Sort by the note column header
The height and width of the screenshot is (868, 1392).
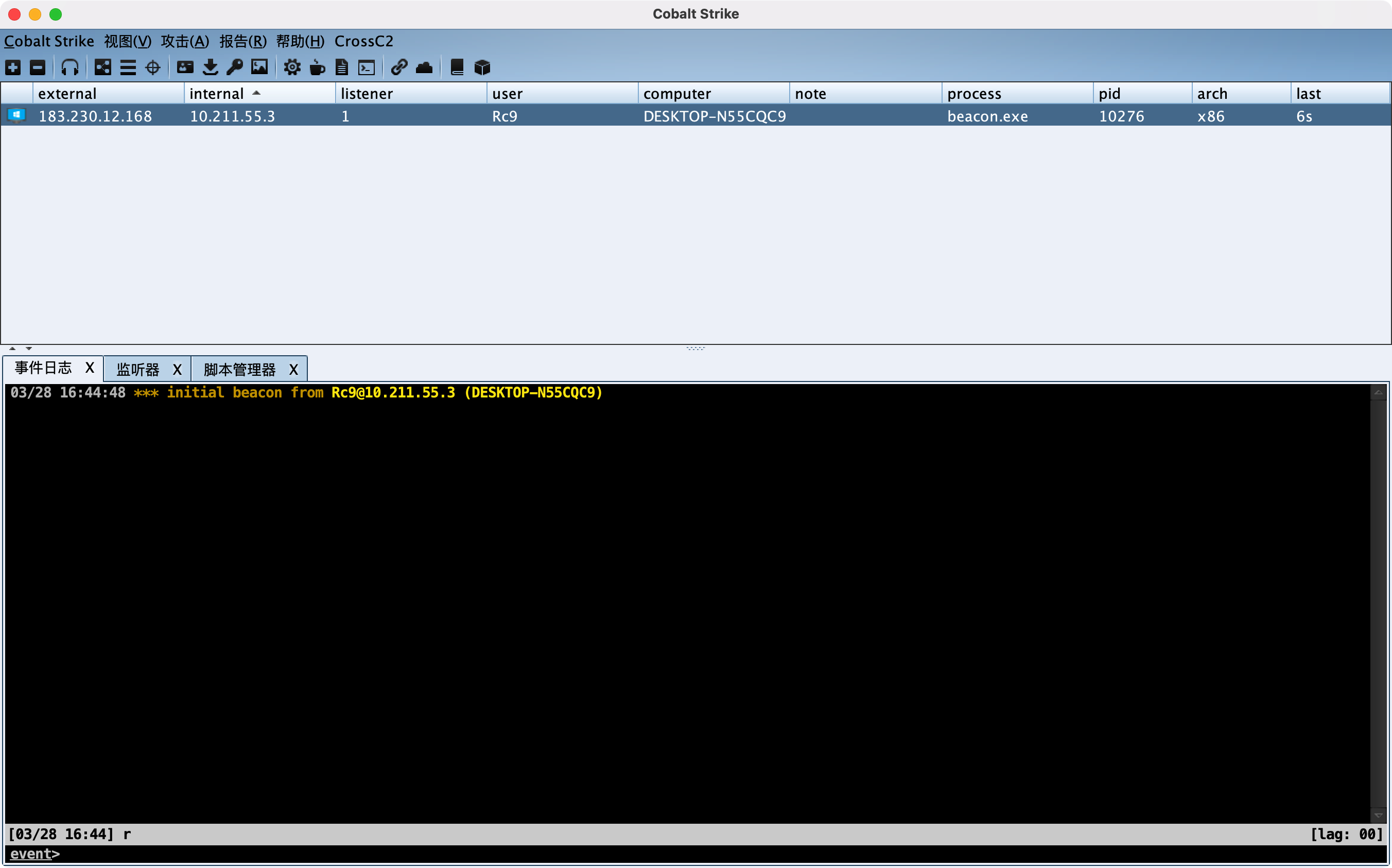coord(865,93)
